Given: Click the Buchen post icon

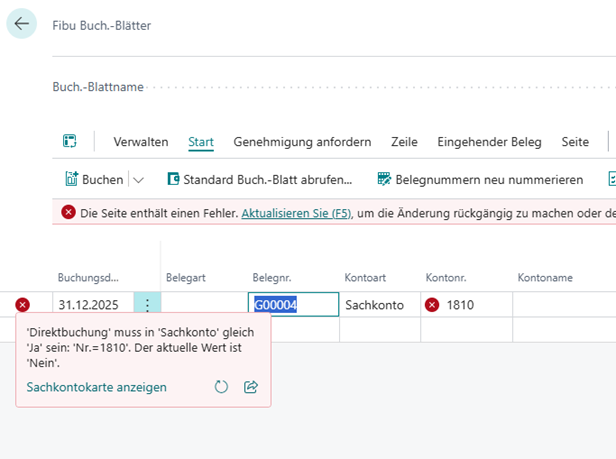Looking at the screenshot, I should coord(72,179).
